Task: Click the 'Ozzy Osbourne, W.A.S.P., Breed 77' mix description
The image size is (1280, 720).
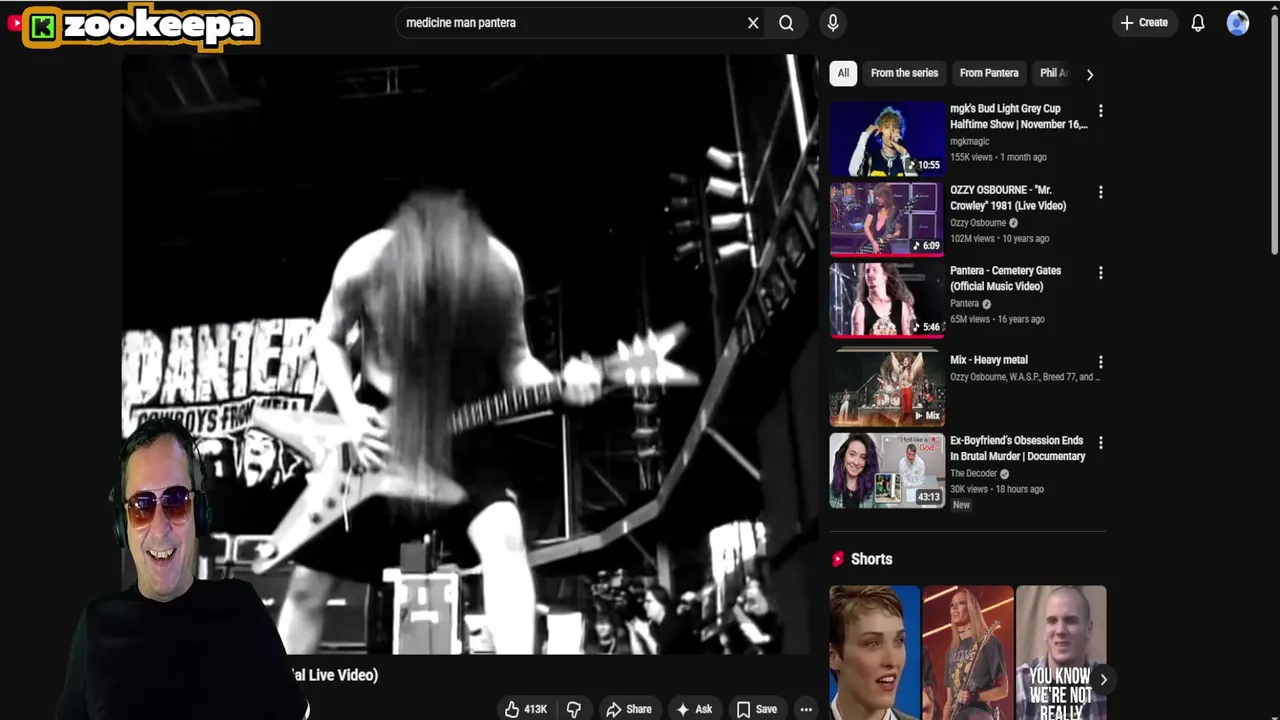Action: pyautogui.click(x=1024, y=377)
